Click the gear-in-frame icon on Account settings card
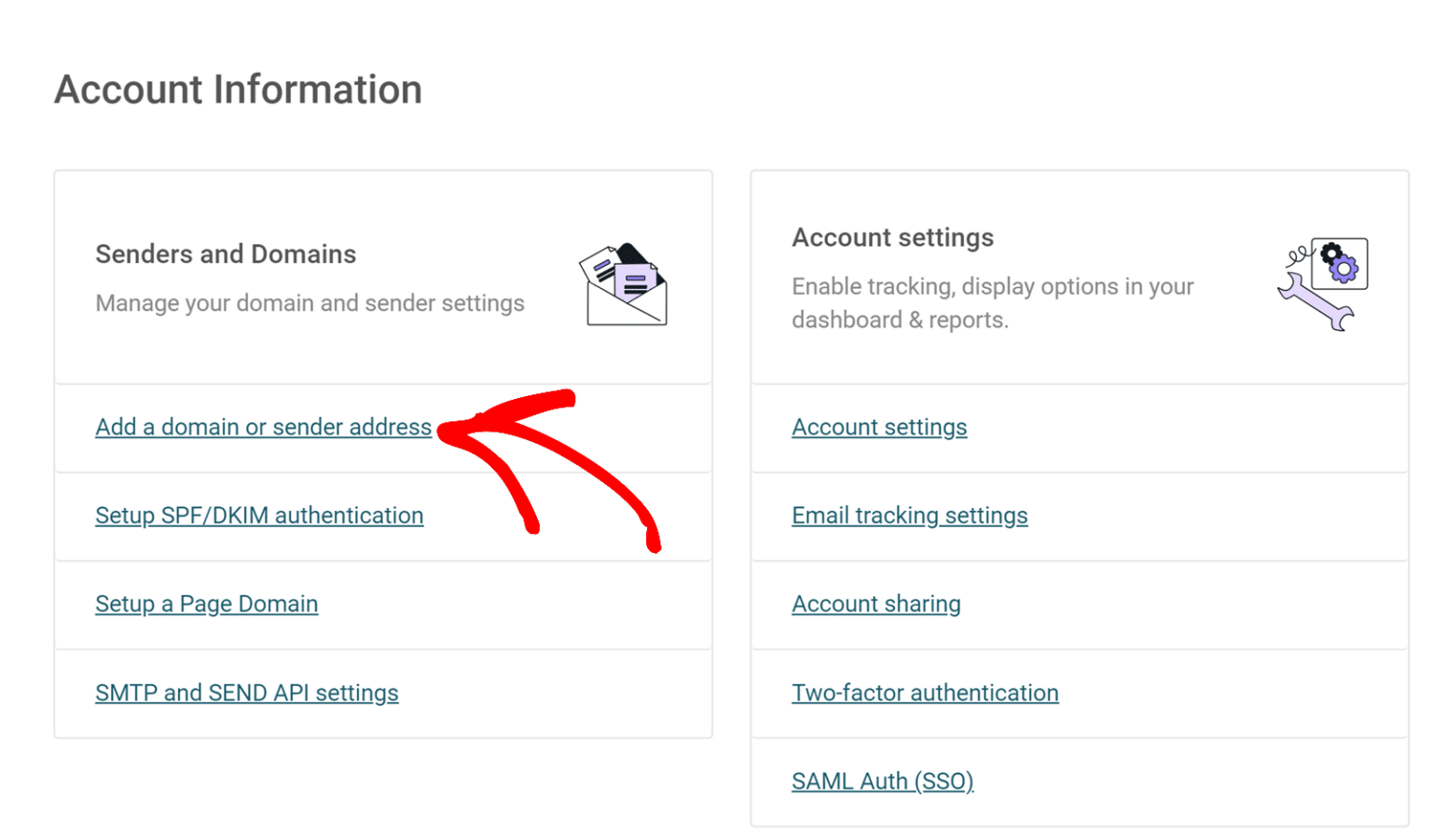The height and width of the screenshot is (840, 1432). click(1340, 266)
